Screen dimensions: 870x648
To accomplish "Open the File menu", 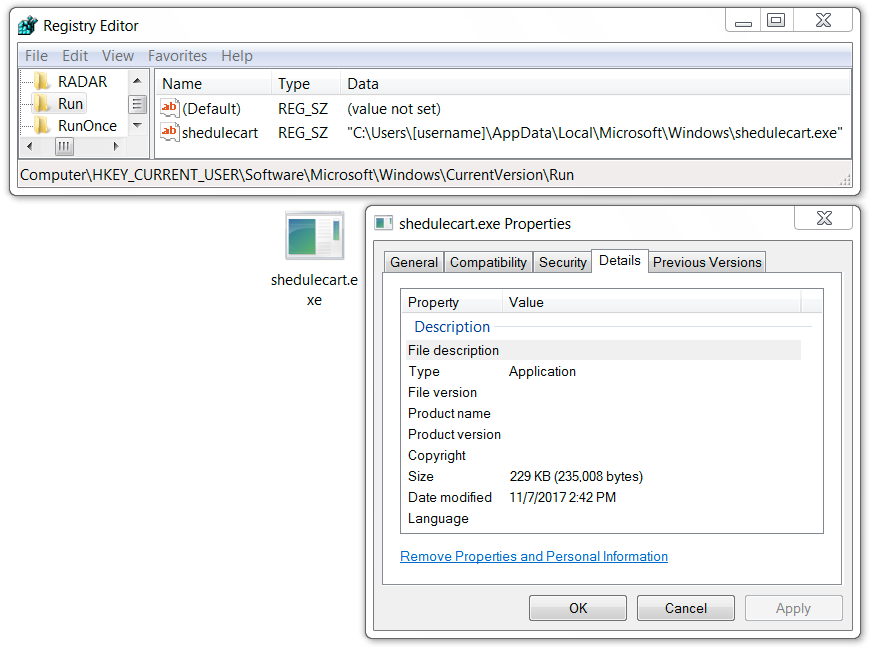I will tap(37, 56).
